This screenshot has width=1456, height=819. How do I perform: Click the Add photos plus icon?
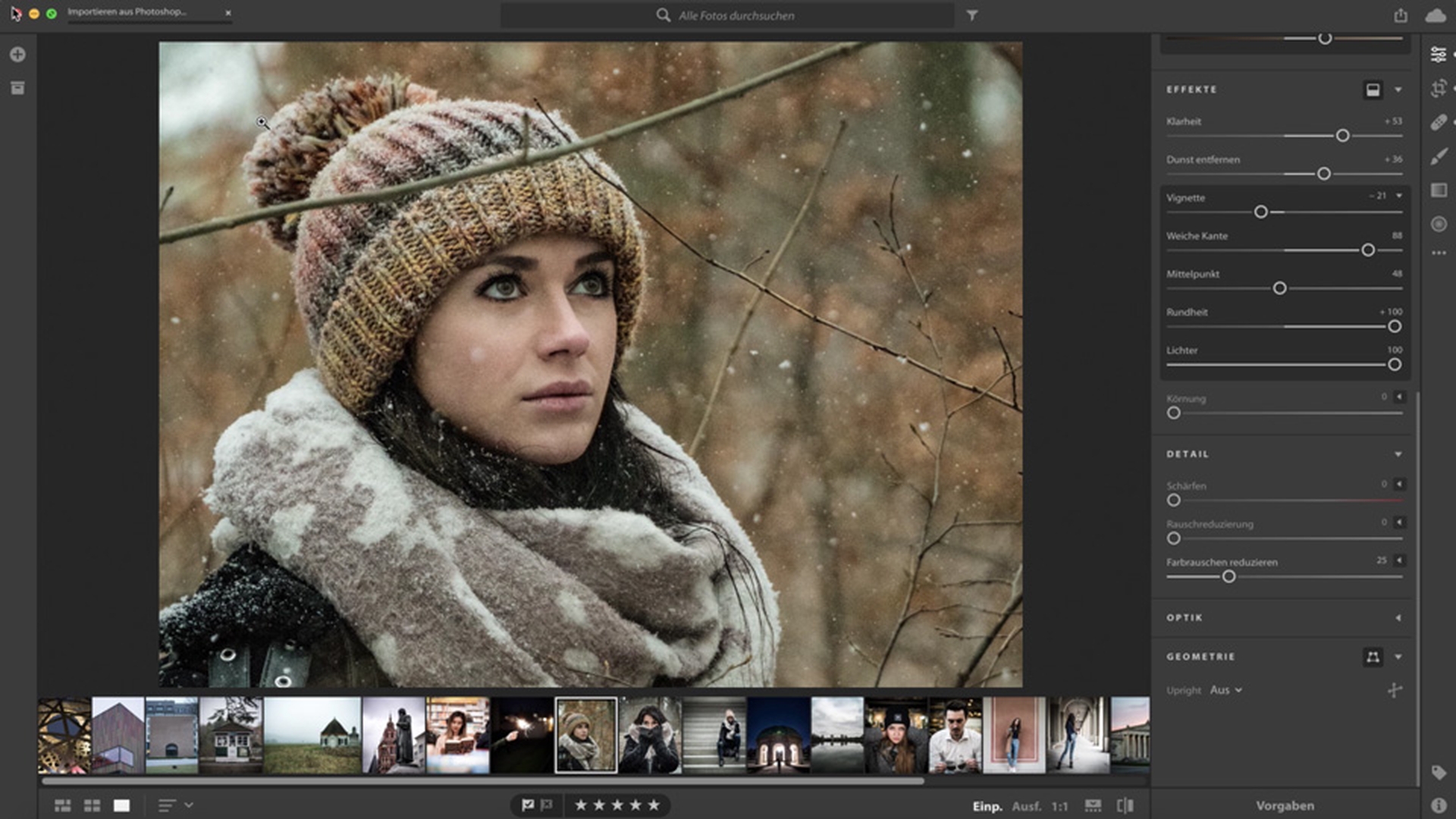pos(17,55)
